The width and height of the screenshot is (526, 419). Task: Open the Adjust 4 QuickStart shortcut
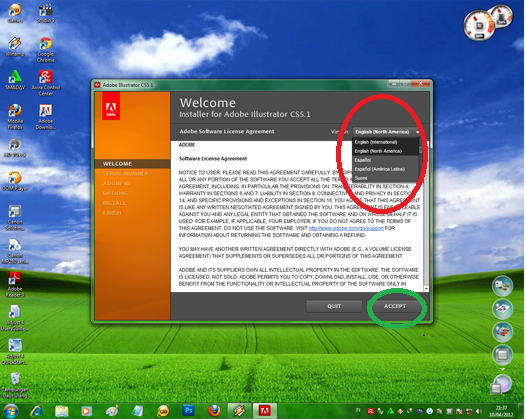point(15,352)
